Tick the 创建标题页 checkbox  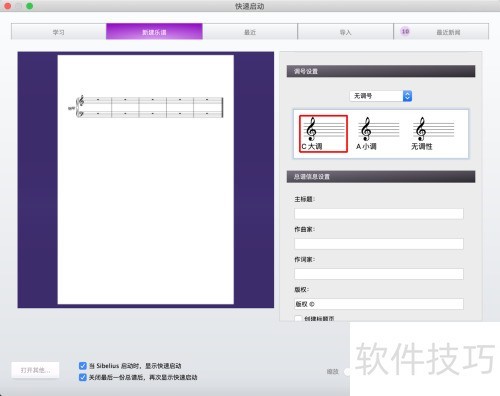click(298, 318)
